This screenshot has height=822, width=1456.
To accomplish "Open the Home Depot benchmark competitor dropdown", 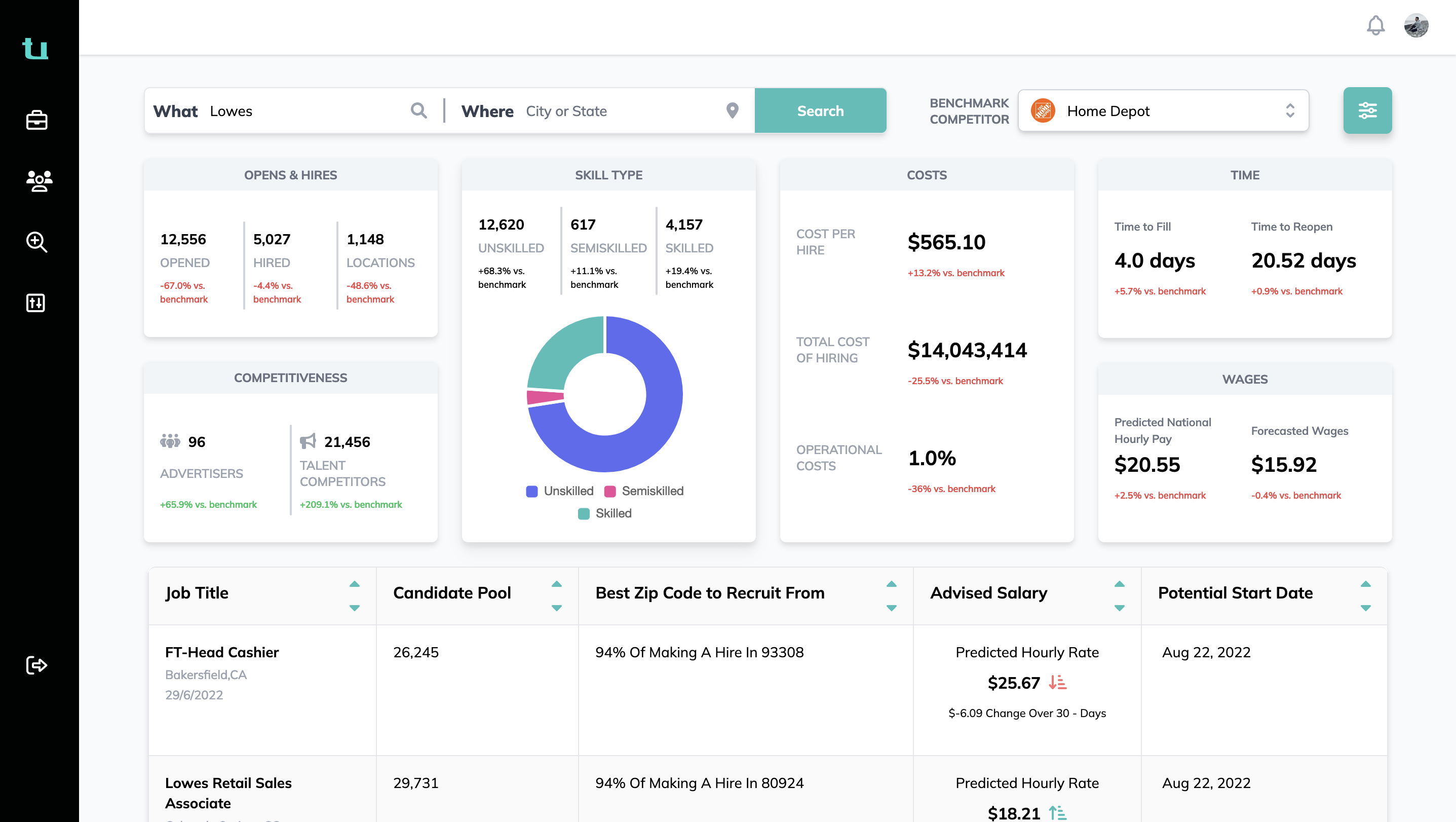I will (1163, 111).
